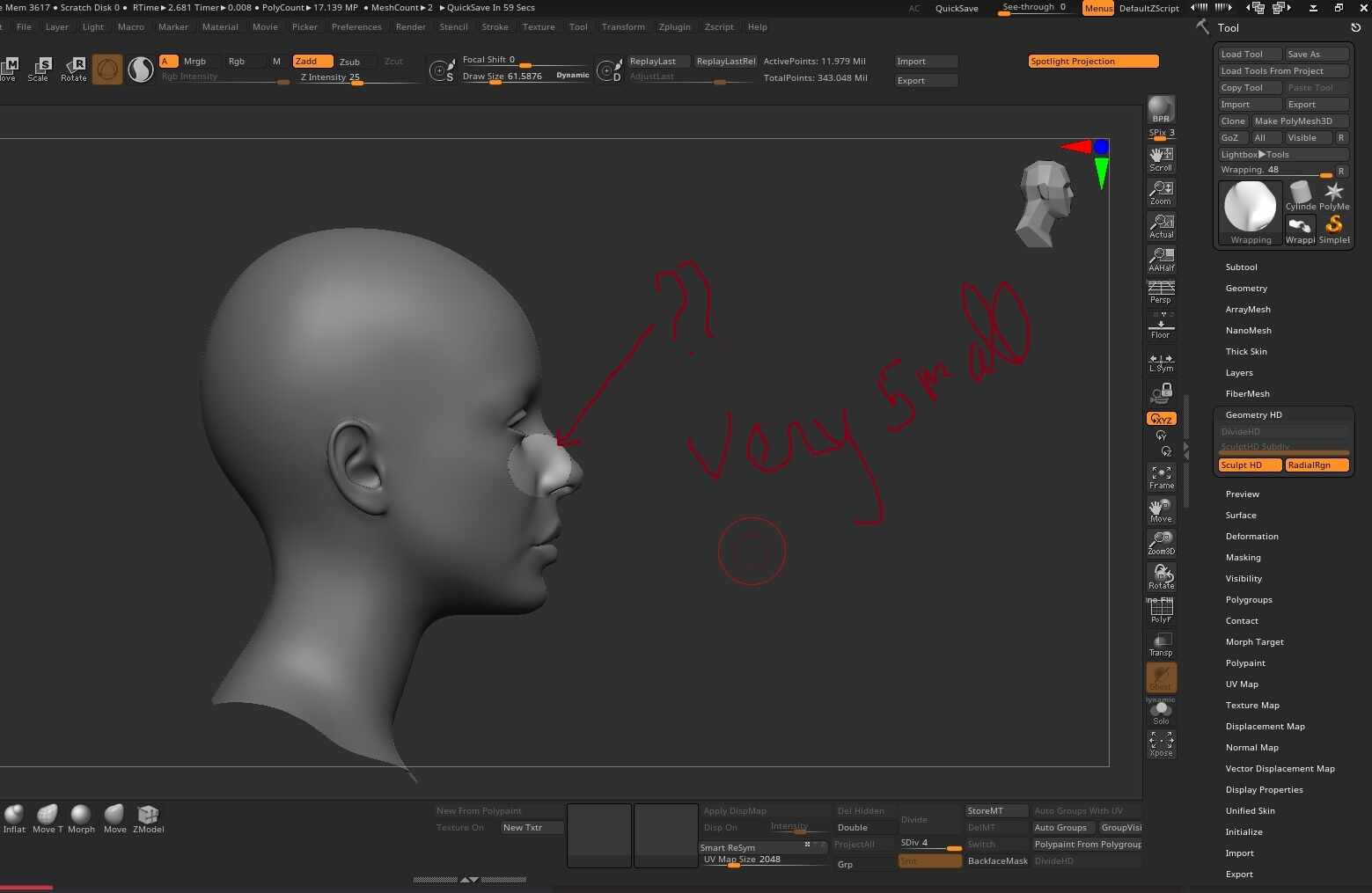Open the Zplugin menu
Viewport: 1372px width, 893px height.
674,27
